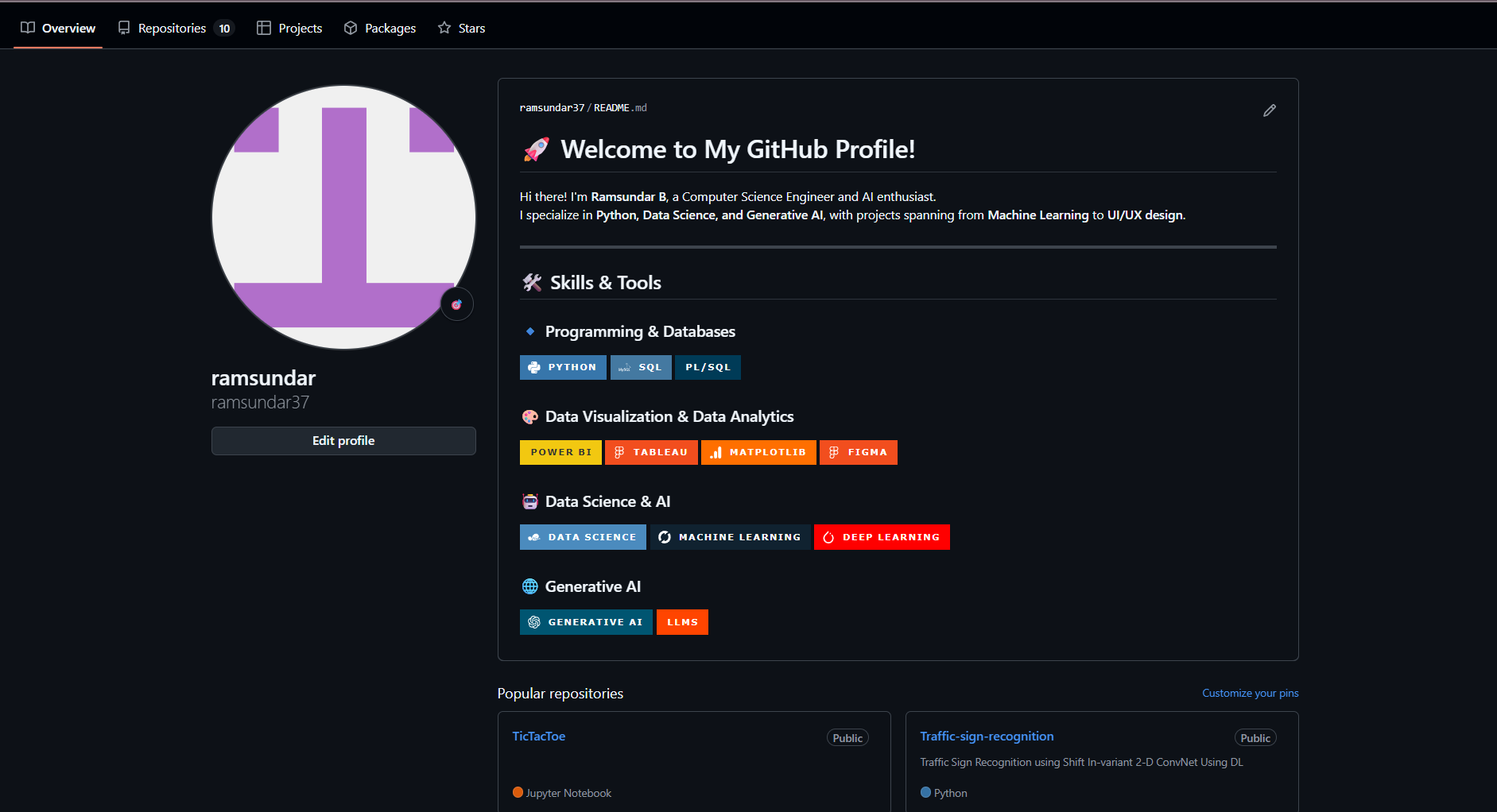Click the rocket emoji in welcome heading
1497x812 pixels.
tap(537, 149)
